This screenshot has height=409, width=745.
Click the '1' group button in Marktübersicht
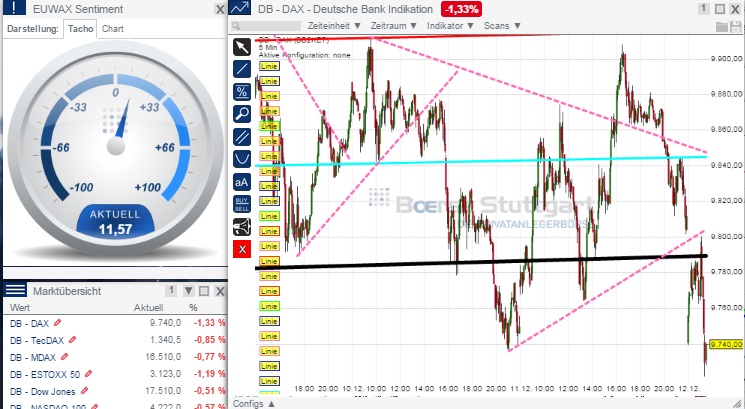(172, 291)
